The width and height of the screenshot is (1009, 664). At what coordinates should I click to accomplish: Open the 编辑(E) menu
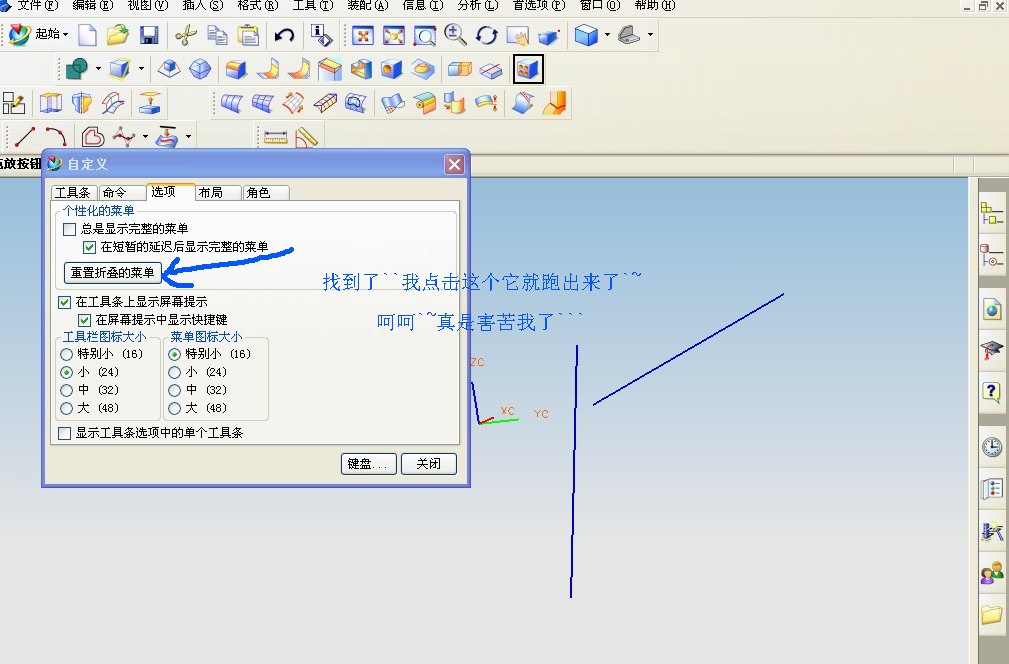93,5
